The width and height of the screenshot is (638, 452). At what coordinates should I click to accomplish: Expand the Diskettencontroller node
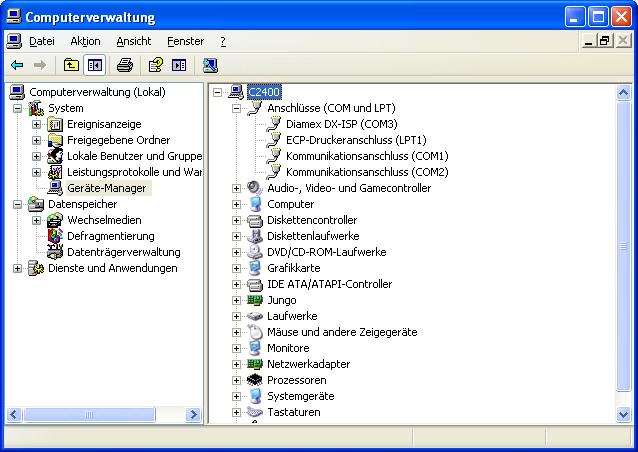coord(236,221)
